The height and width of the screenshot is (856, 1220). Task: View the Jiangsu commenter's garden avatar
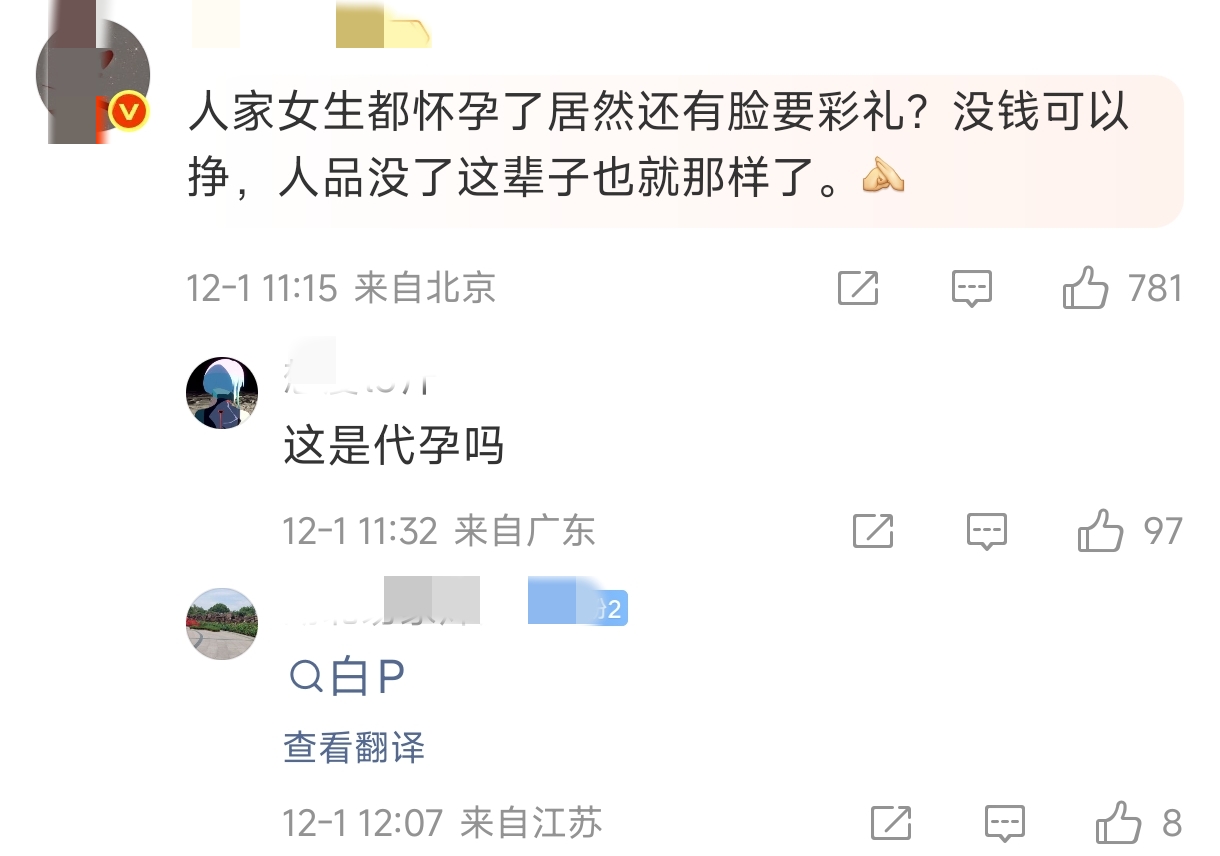[222, 624]
